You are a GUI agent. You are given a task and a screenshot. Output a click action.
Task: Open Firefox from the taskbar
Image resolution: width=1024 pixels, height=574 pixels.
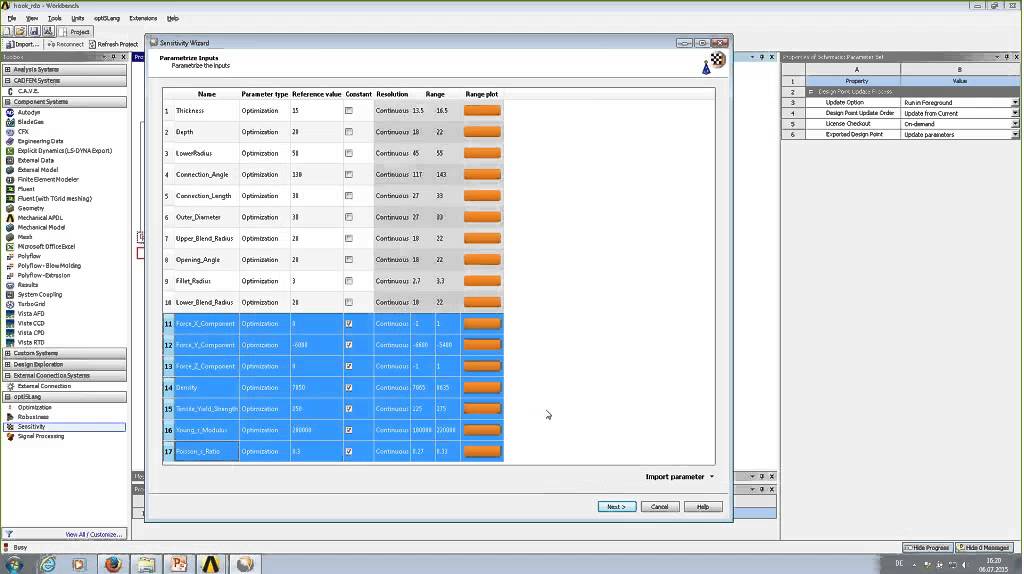[113, 564]
